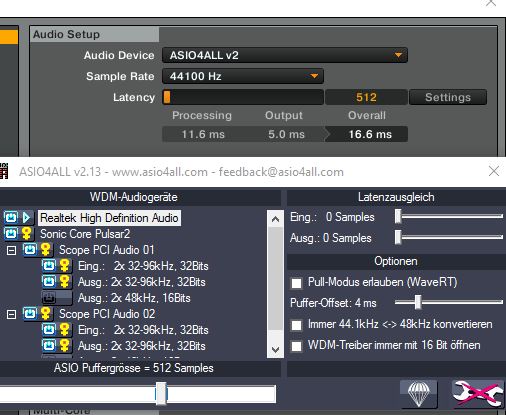Click yellow icon of Audio 02 Eing. row
This screenshot has height=415, width=506.
(64, 330)
